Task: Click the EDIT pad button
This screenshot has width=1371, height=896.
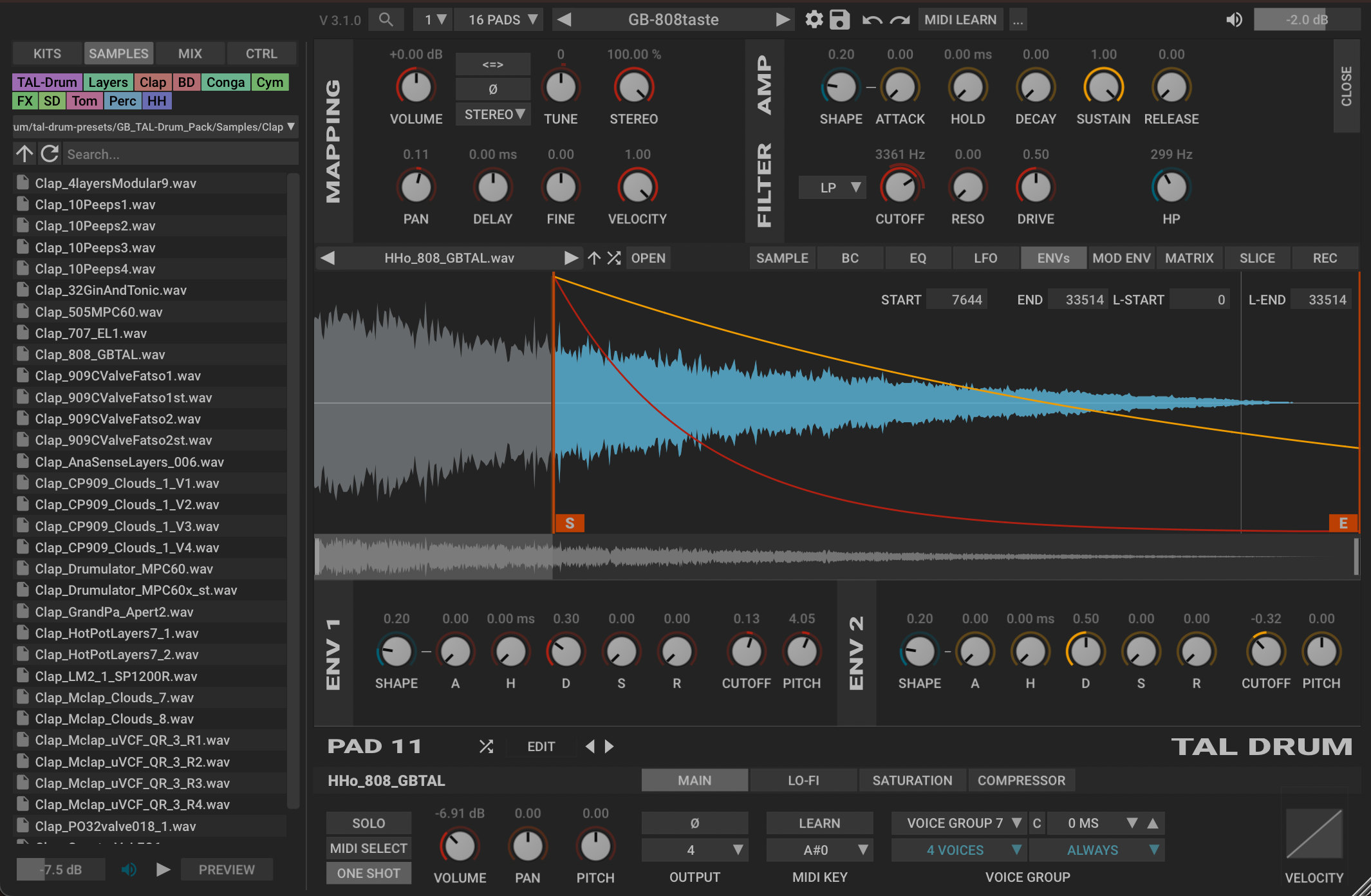Action: (x=541, y=747)
